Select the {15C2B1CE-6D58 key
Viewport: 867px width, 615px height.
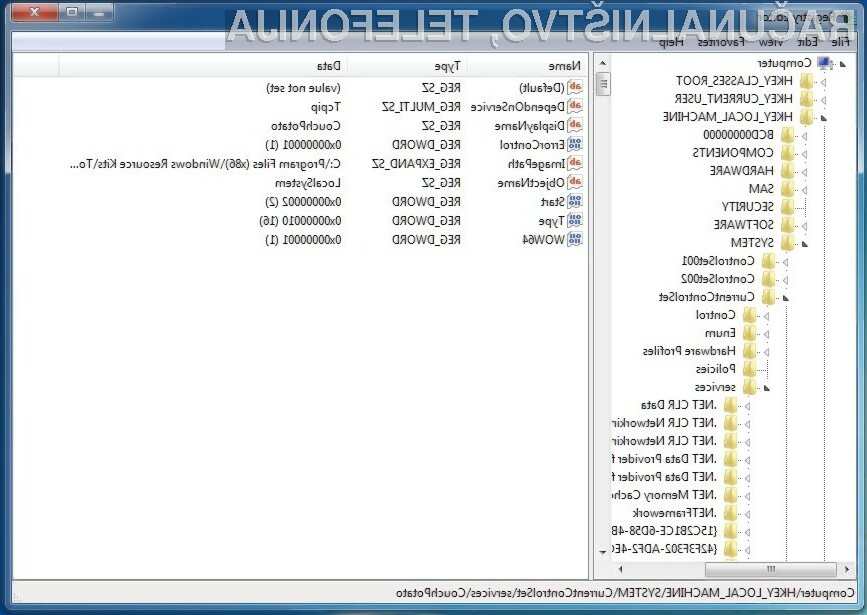[664, 531]
